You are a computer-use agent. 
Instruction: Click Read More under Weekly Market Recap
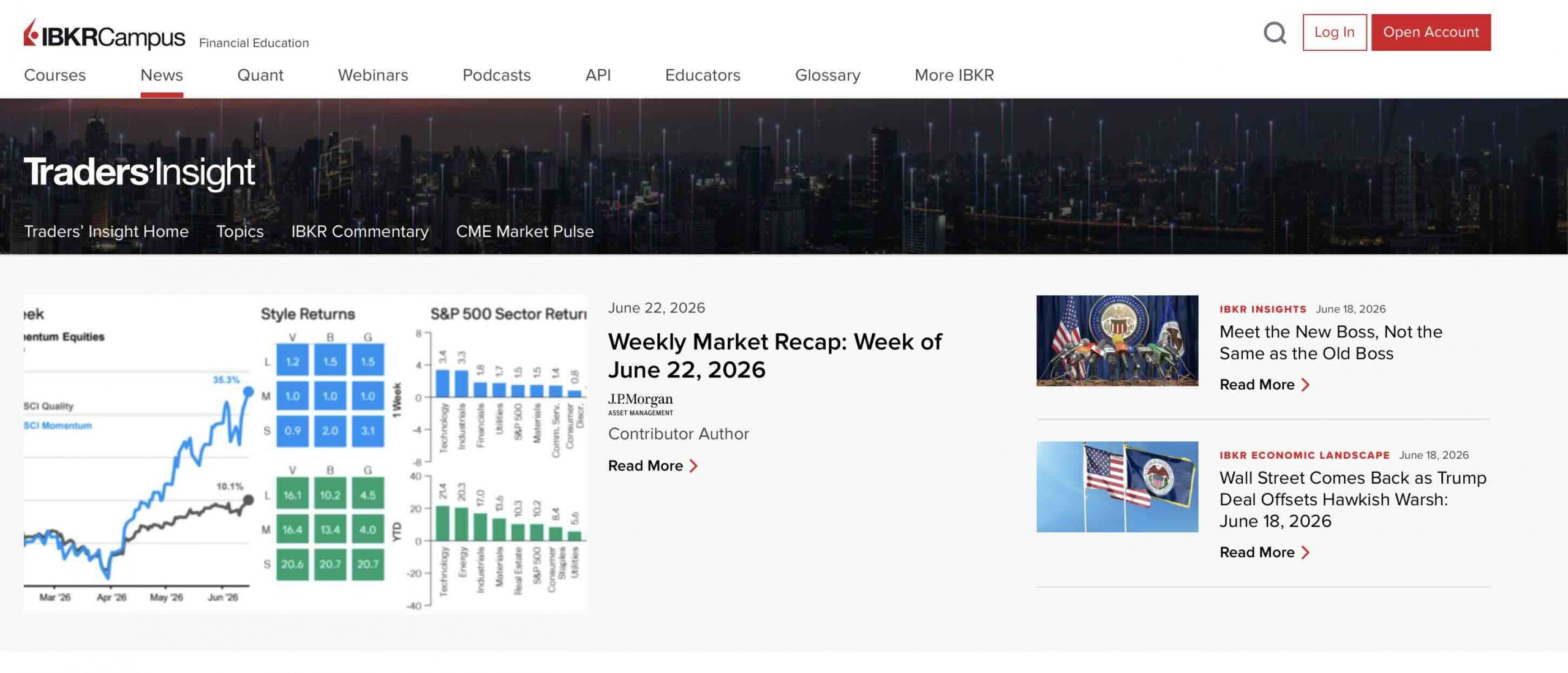[x=646, y=466]
